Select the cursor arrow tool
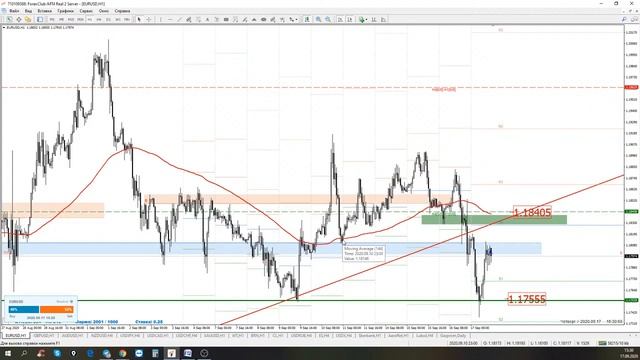640x360 pixels. pyautogui.click(x=139, y=20)
